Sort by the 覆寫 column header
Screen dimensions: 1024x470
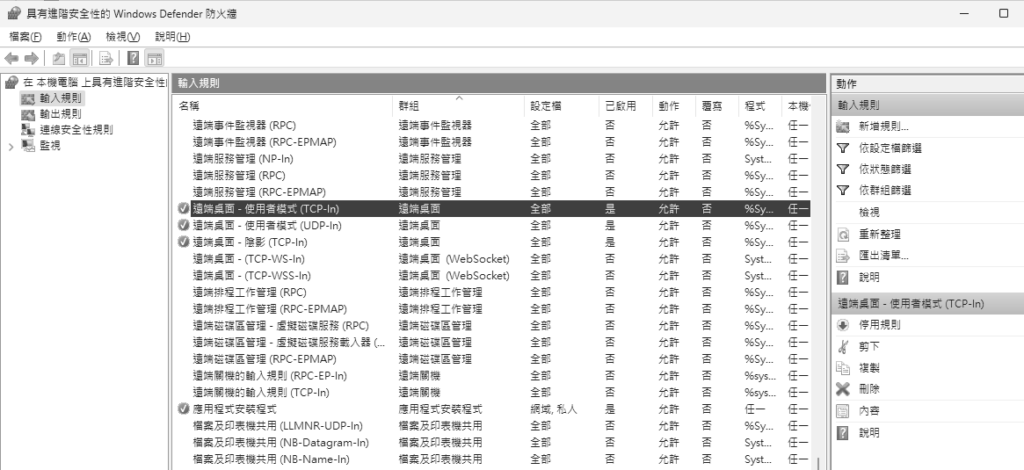click(717, 106)
